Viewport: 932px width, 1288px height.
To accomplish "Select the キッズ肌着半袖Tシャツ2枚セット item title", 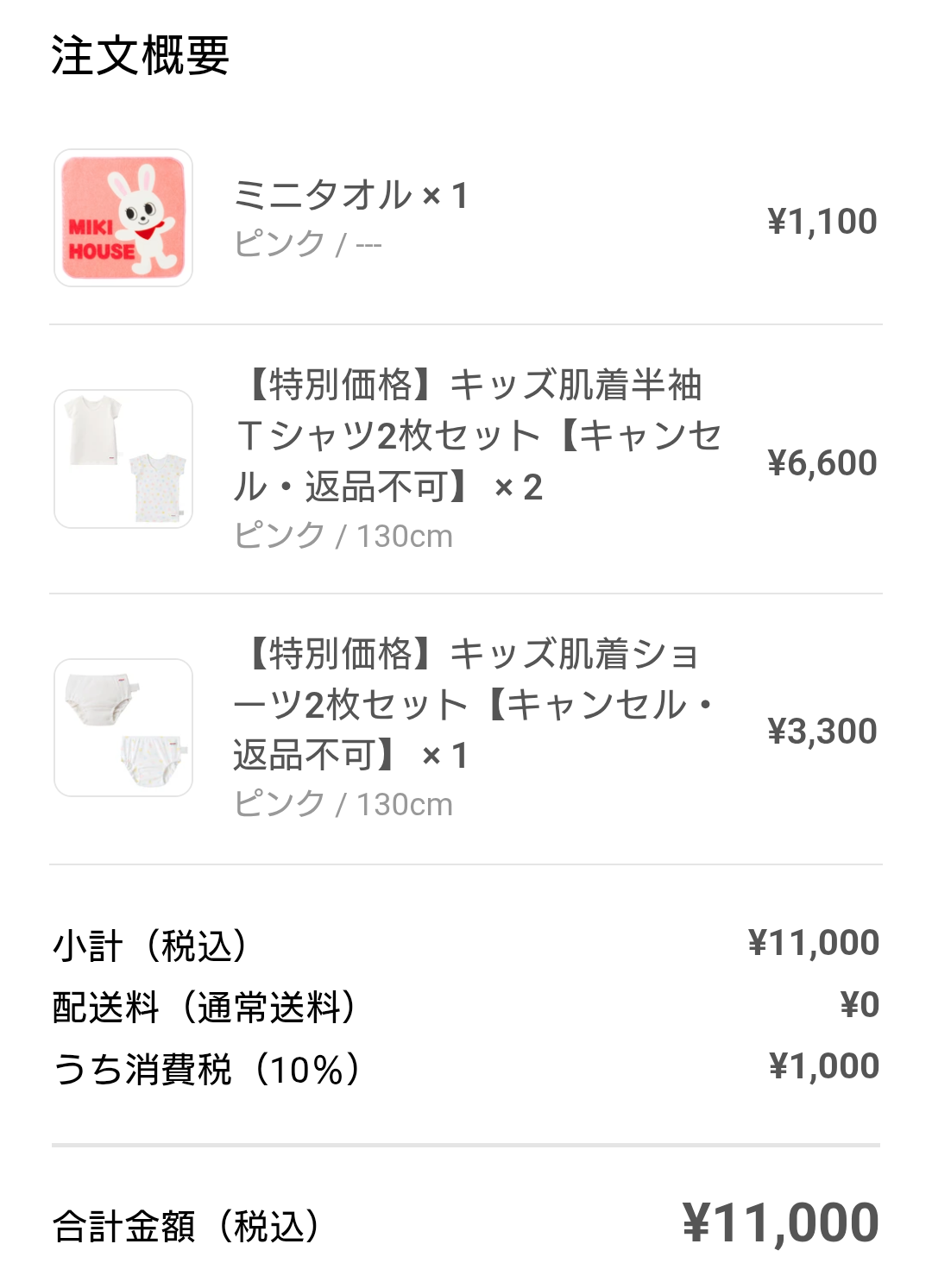I will [476, 436].
